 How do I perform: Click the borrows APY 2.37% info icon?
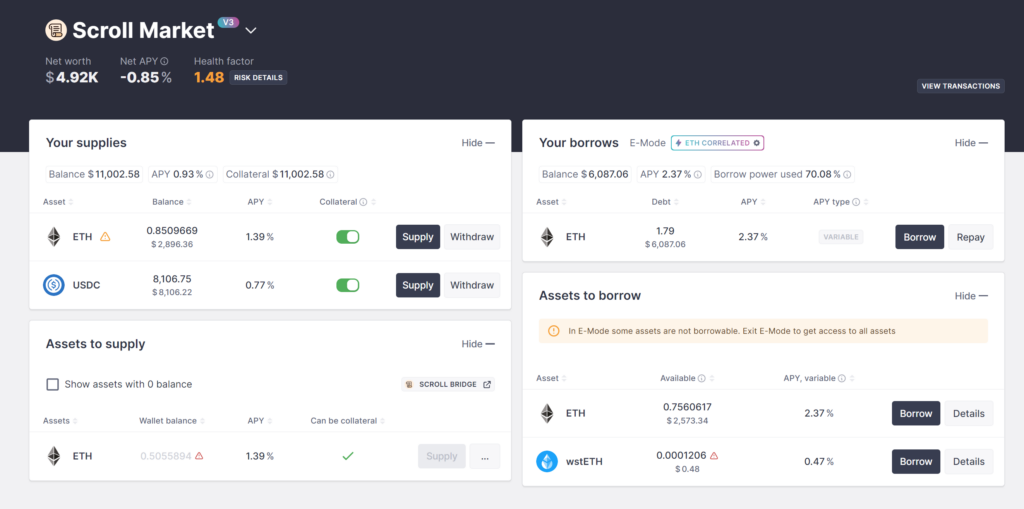[x=698, y=174]
